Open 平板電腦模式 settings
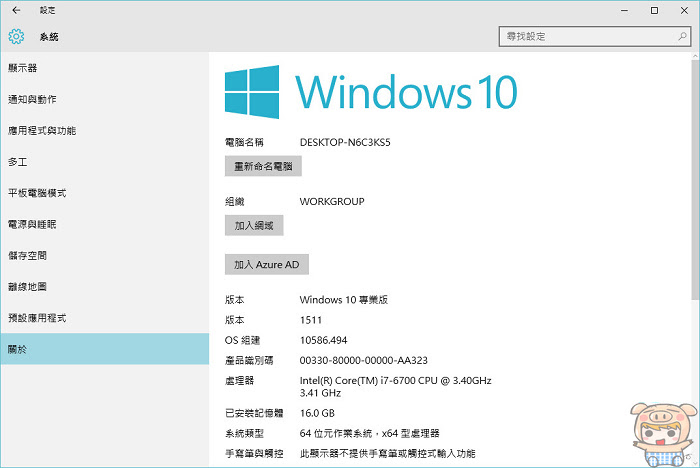The height and width of the screenshot is (468, 700). click(x=105, y=193)
